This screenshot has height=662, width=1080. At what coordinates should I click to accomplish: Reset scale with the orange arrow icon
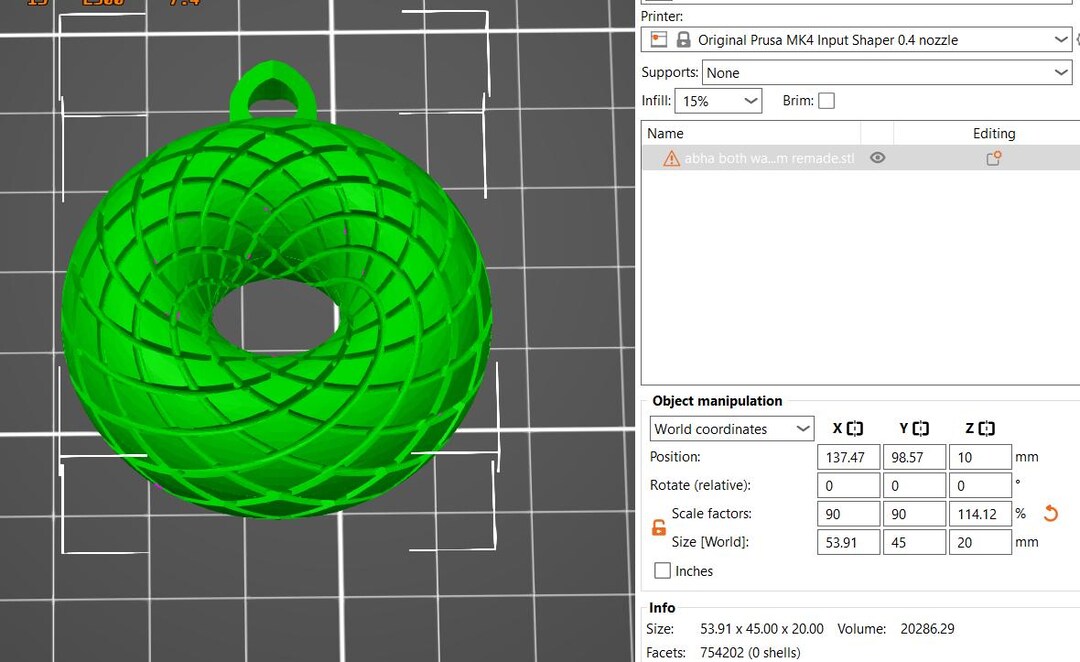1051,513
